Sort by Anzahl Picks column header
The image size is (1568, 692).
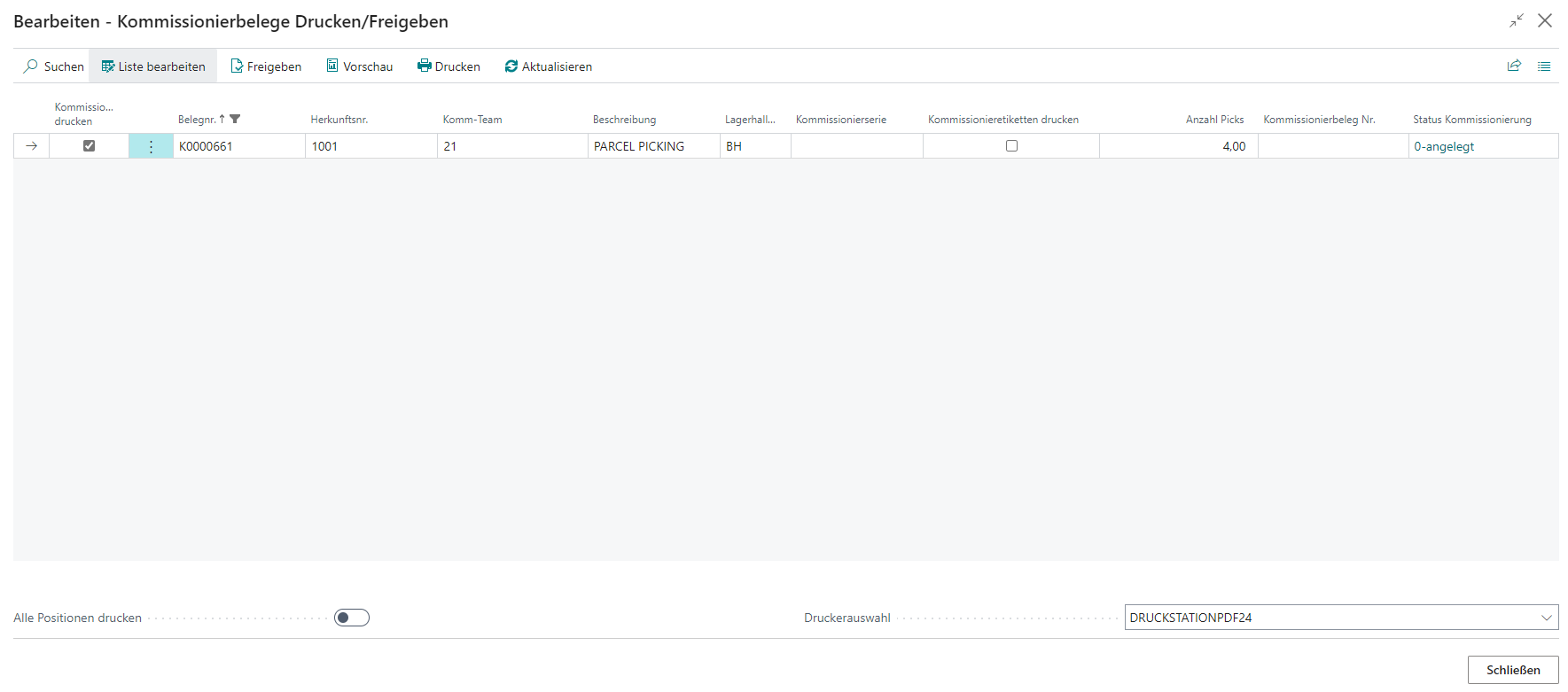(x=1214, y=120)
